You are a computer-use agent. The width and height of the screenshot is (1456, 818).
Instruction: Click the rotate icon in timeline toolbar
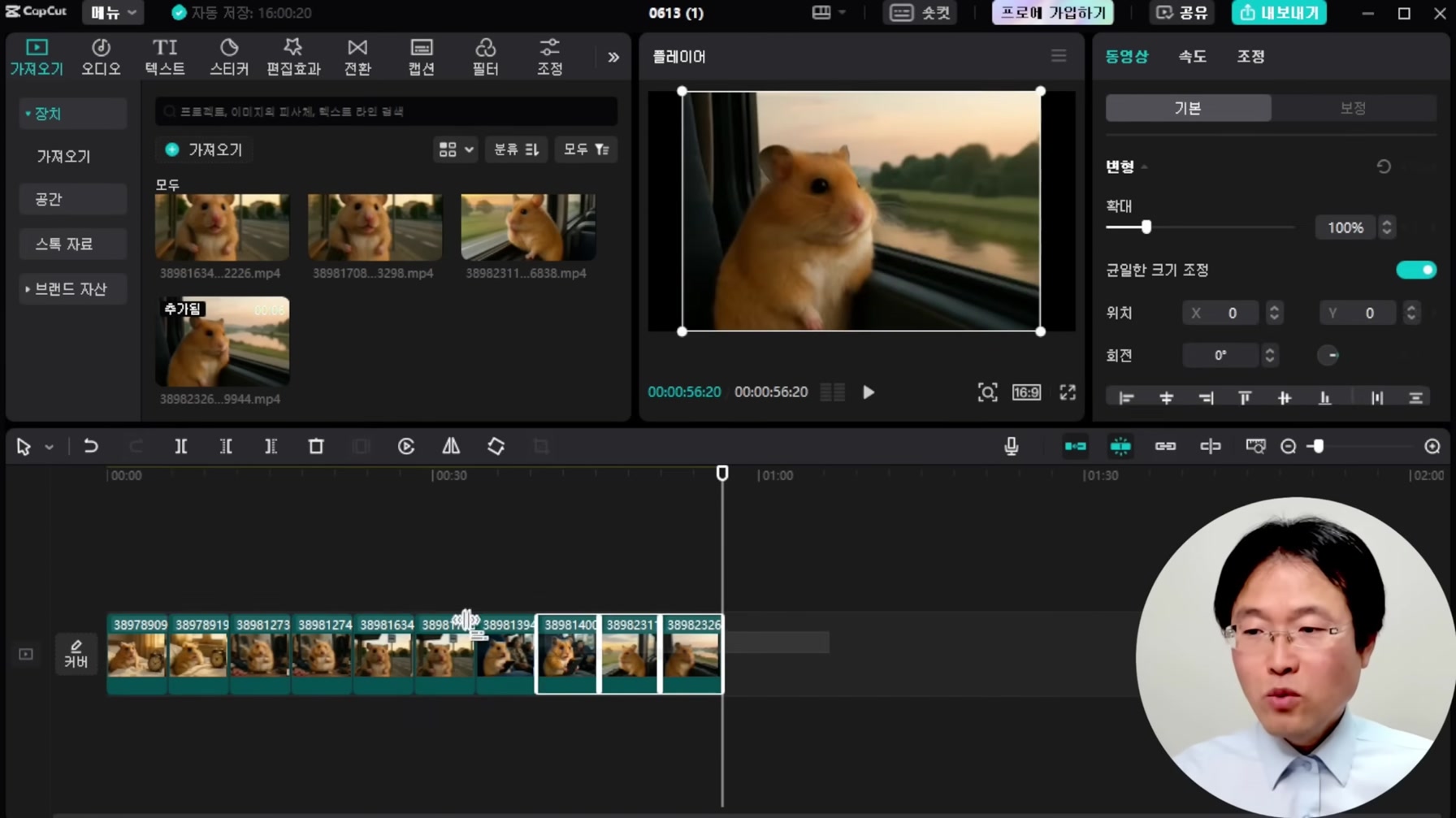[x=496, y=446]
